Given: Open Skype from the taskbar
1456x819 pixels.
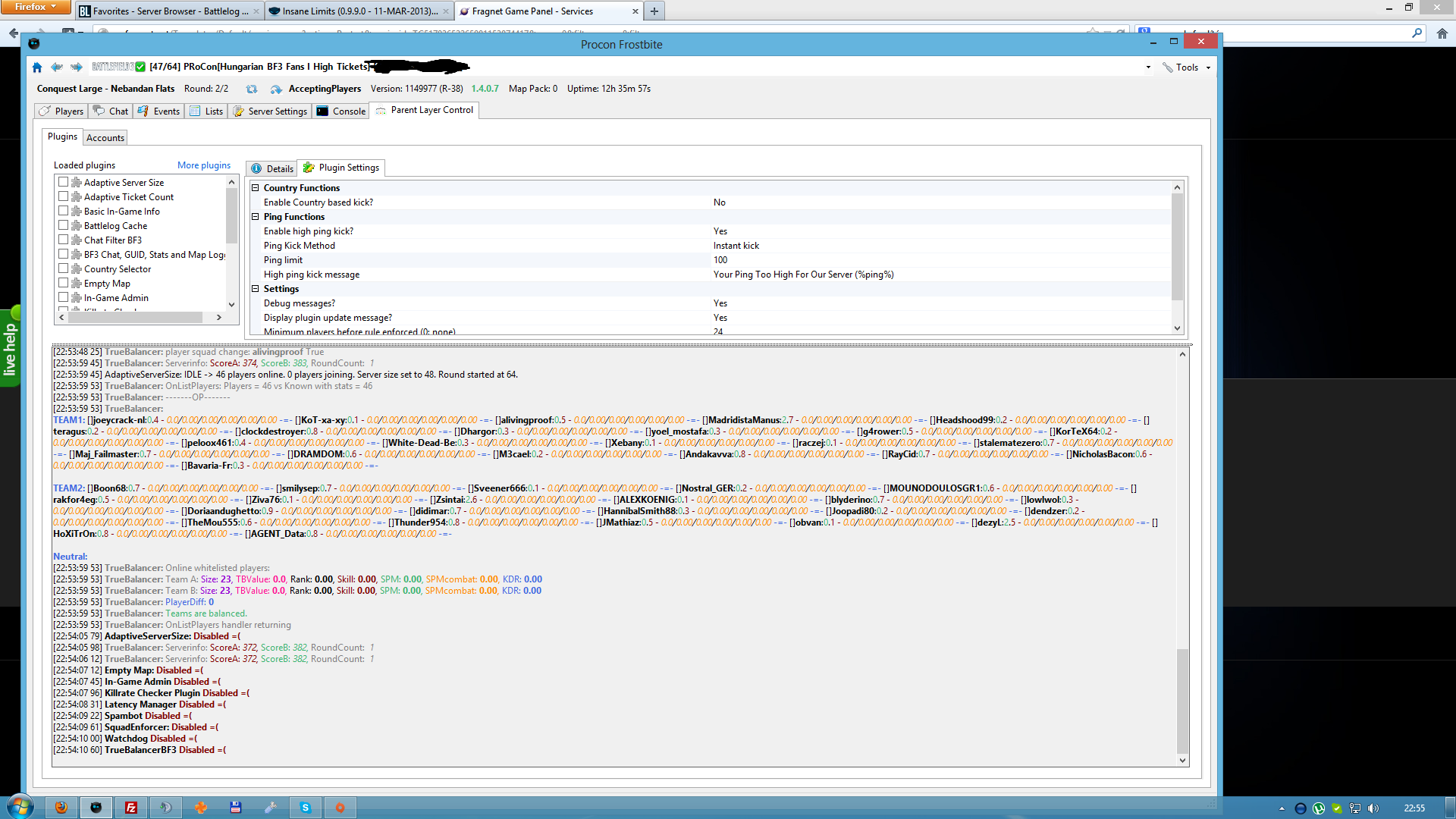Looking at the screenshot, I should [306, 808].
